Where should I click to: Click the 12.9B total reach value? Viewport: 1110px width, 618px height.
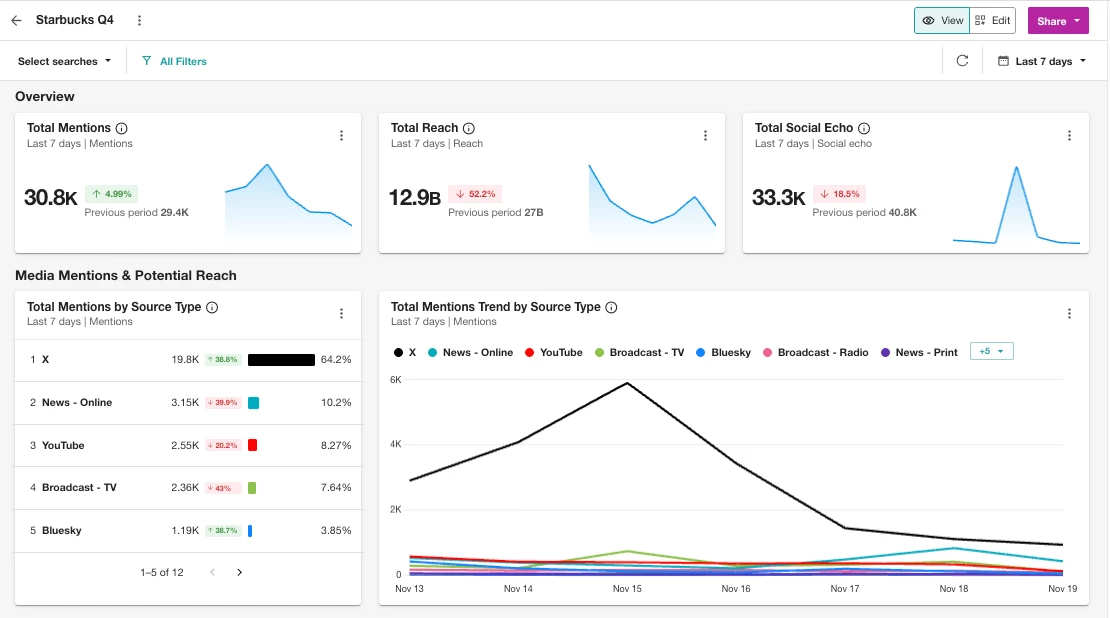tap(415, 198)
